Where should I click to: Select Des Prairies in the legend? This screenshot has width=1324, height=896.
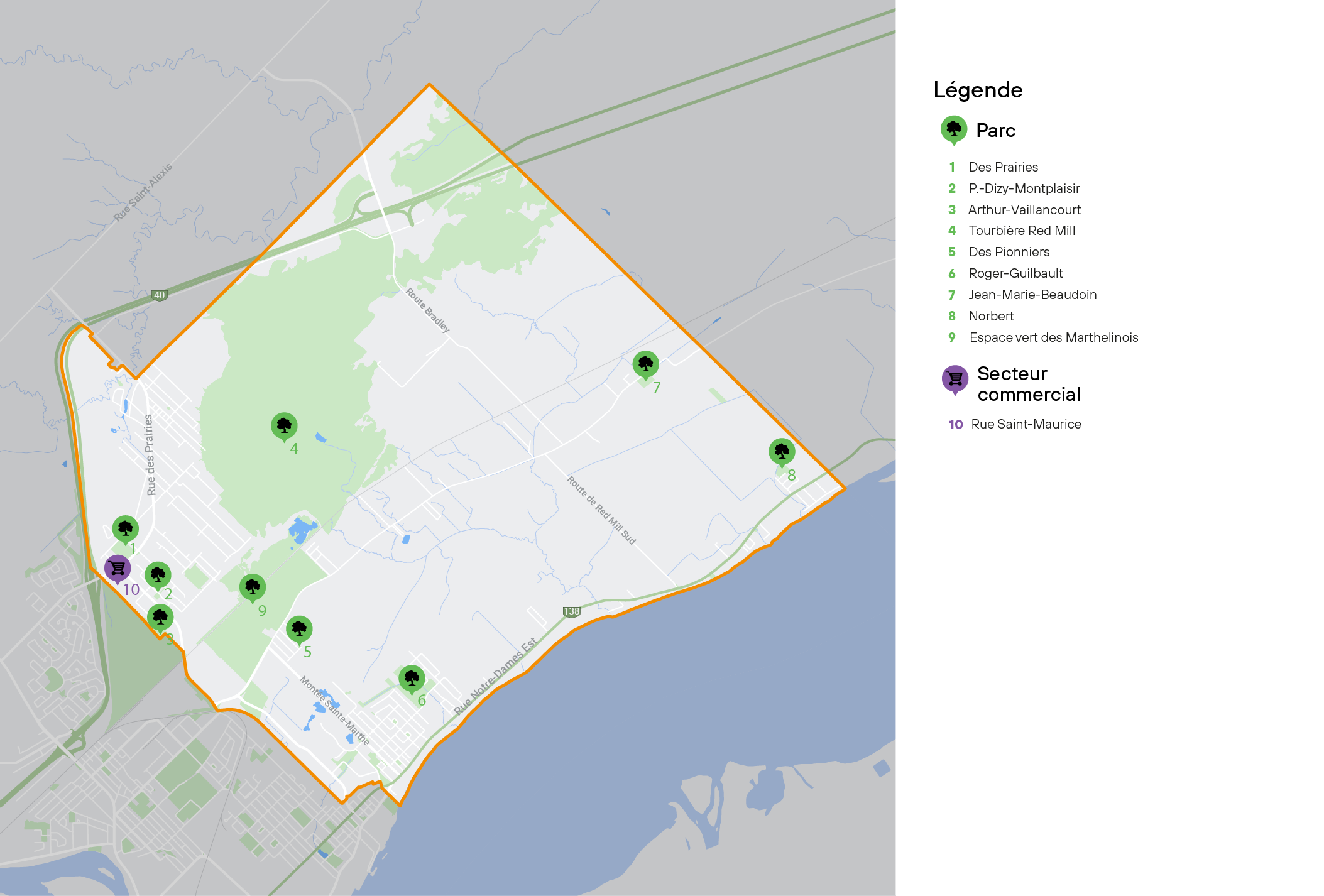1003,167
